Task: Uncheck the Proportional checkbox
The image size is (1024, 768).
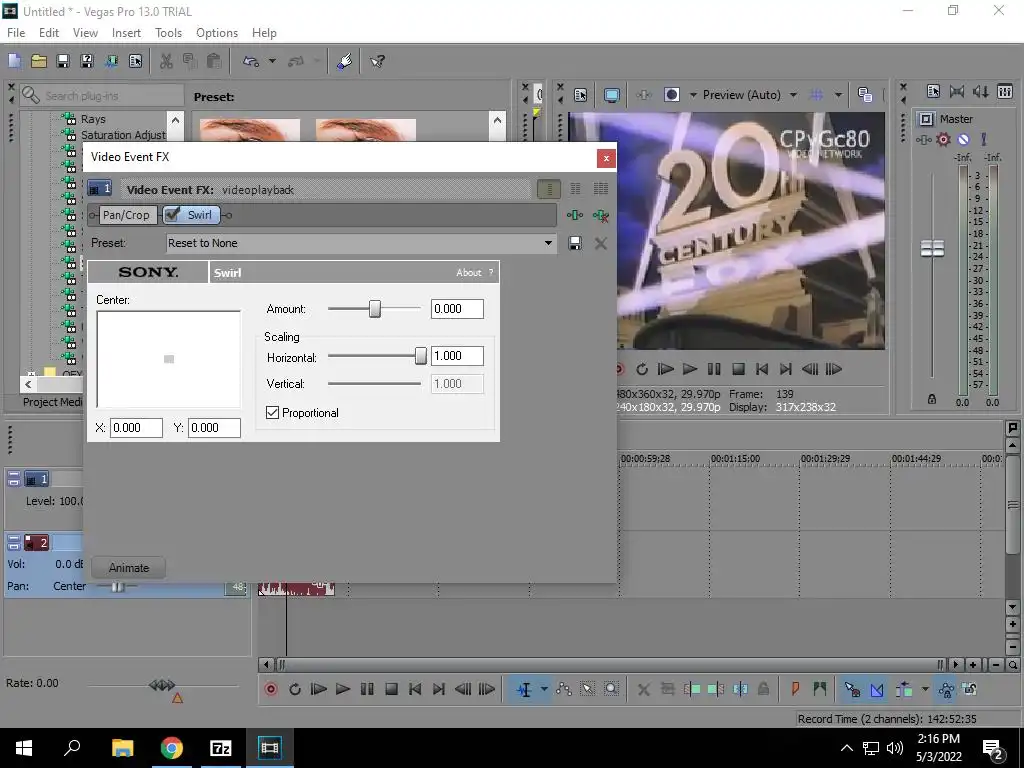Action: tap(273, 413)
